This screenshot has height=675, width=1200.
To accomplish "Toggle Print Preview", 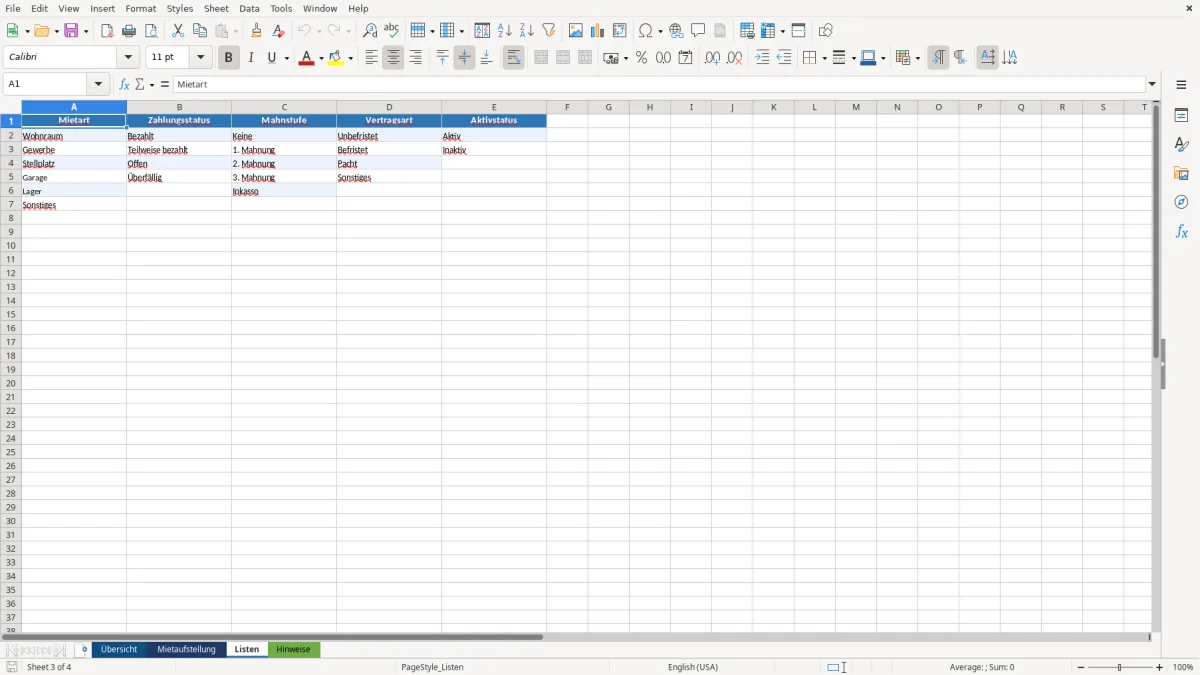I will pyautogui.click(x=151, y=31).
